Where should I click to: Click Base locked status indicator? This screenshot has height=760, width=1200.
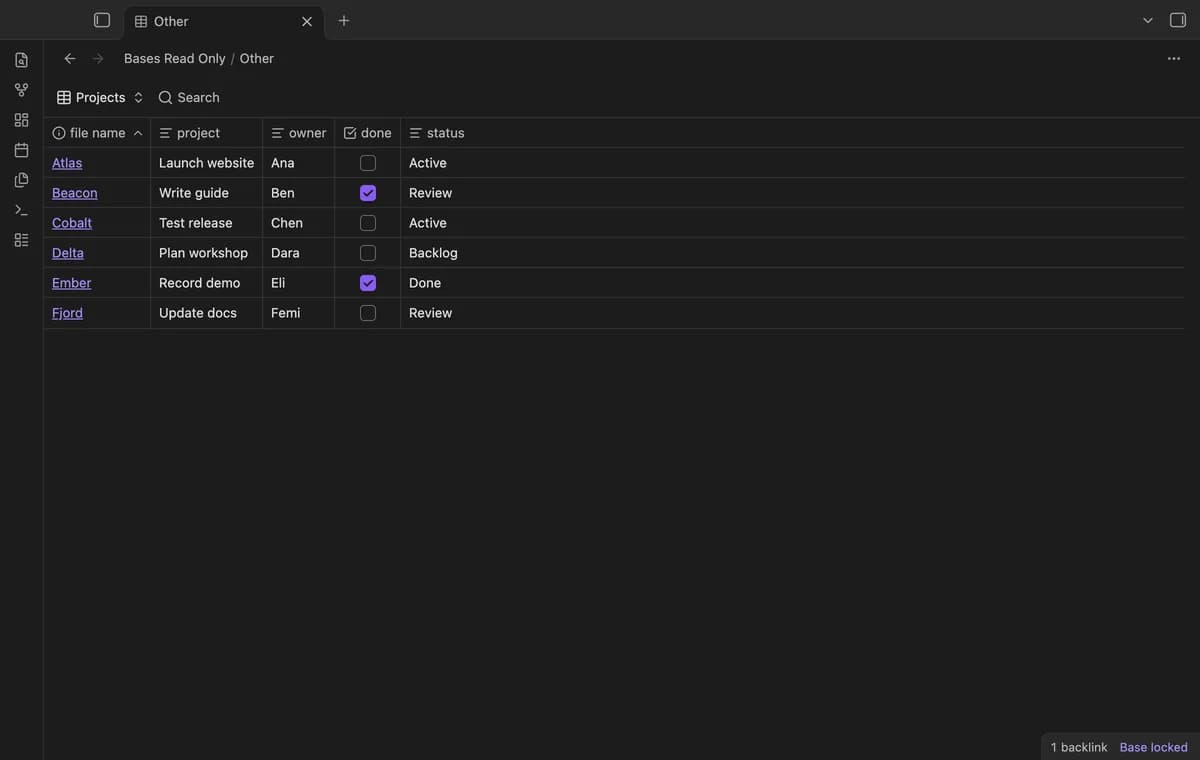1154,747
